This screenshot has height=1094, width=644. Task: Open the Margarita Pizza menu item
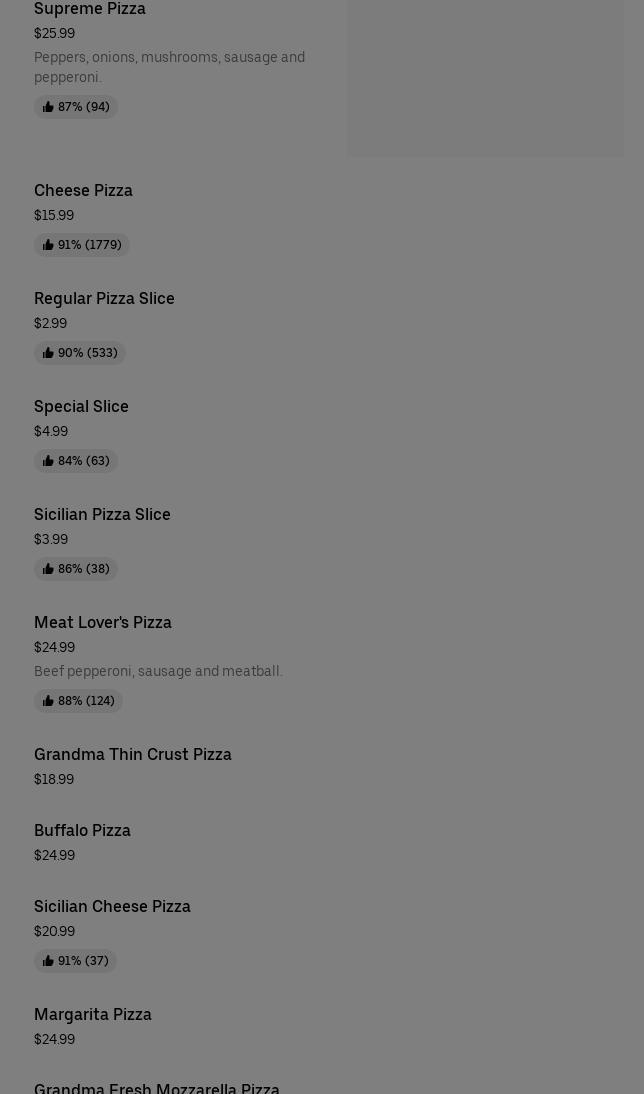click(x=93, y=1014)
